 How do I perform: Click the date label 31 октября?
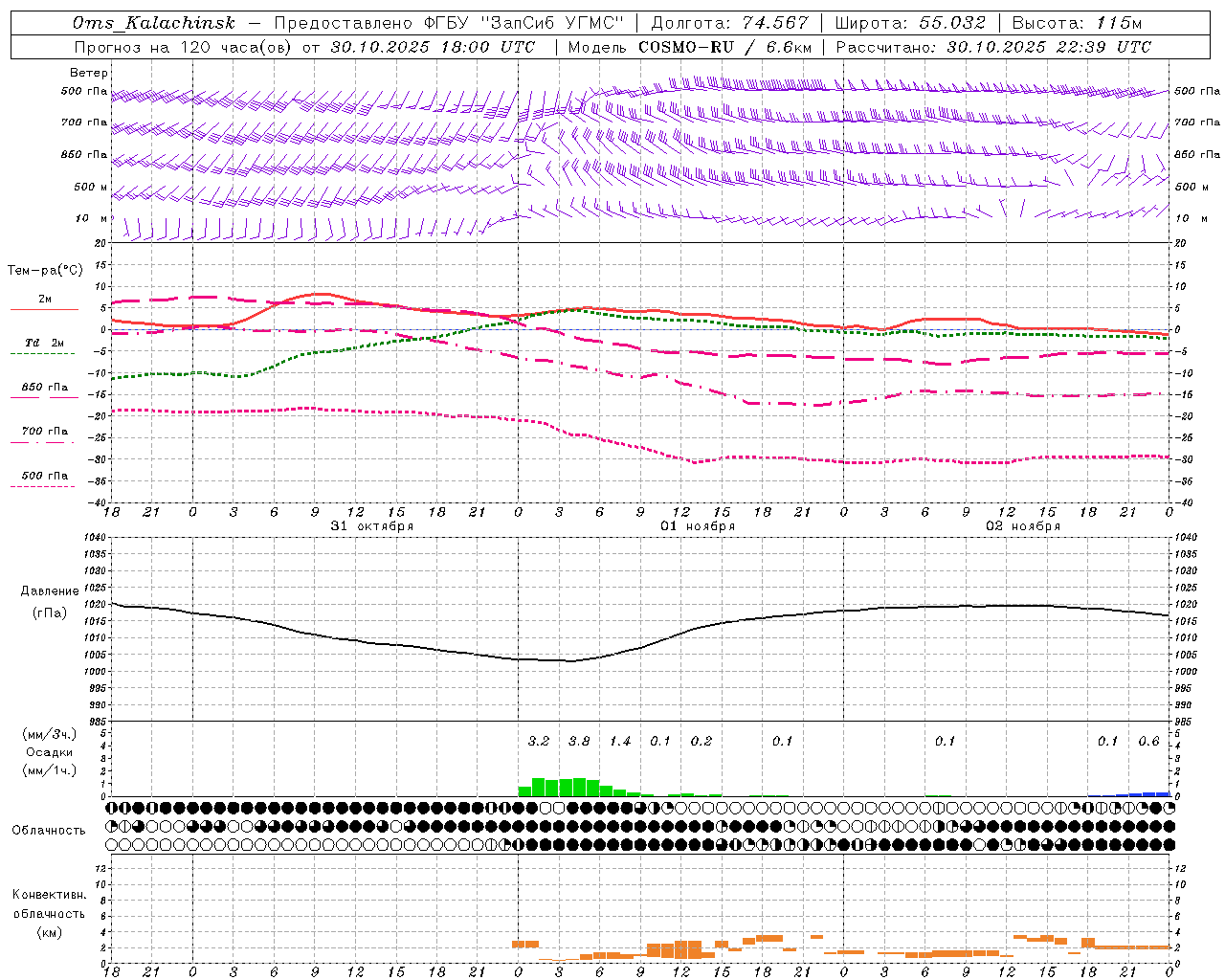pyautogui.click(x=372, y=526)
